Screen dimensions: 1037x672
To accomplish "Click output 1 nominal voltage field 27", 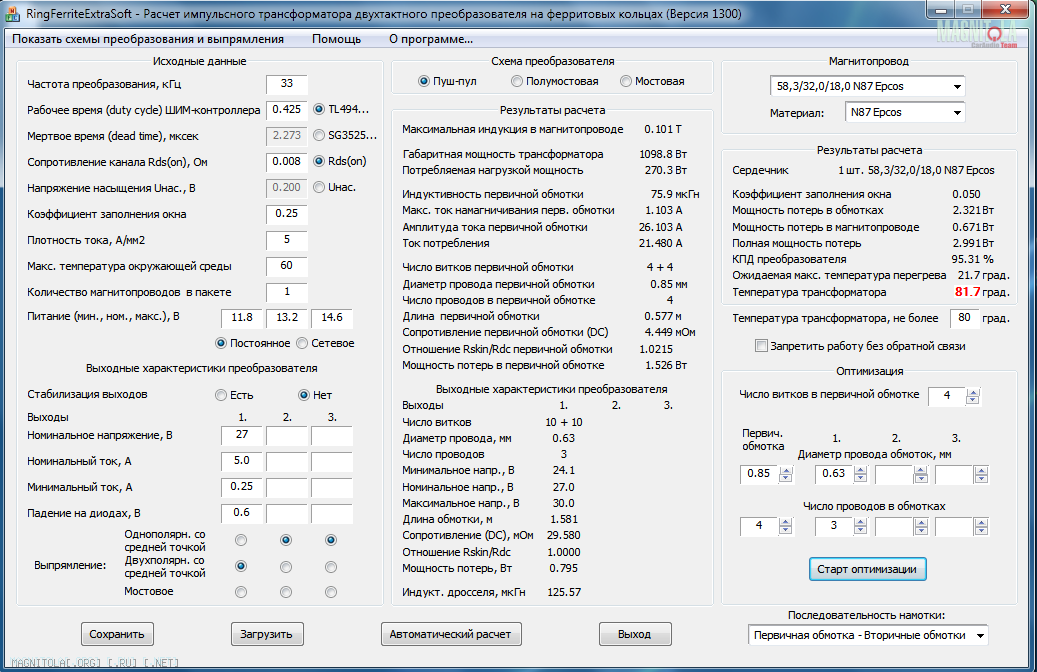I will tap(241, 435).
